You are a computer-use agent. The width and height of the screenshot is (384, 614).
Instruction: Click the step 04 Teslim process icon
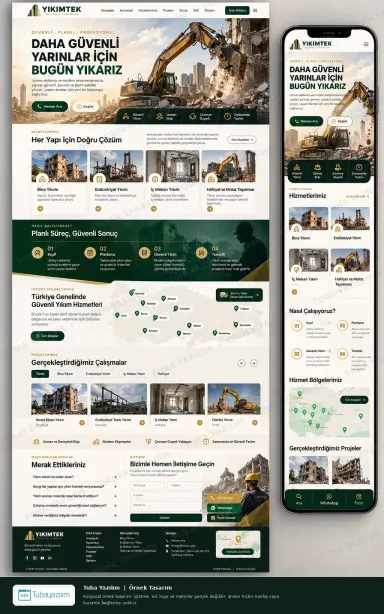202,253
